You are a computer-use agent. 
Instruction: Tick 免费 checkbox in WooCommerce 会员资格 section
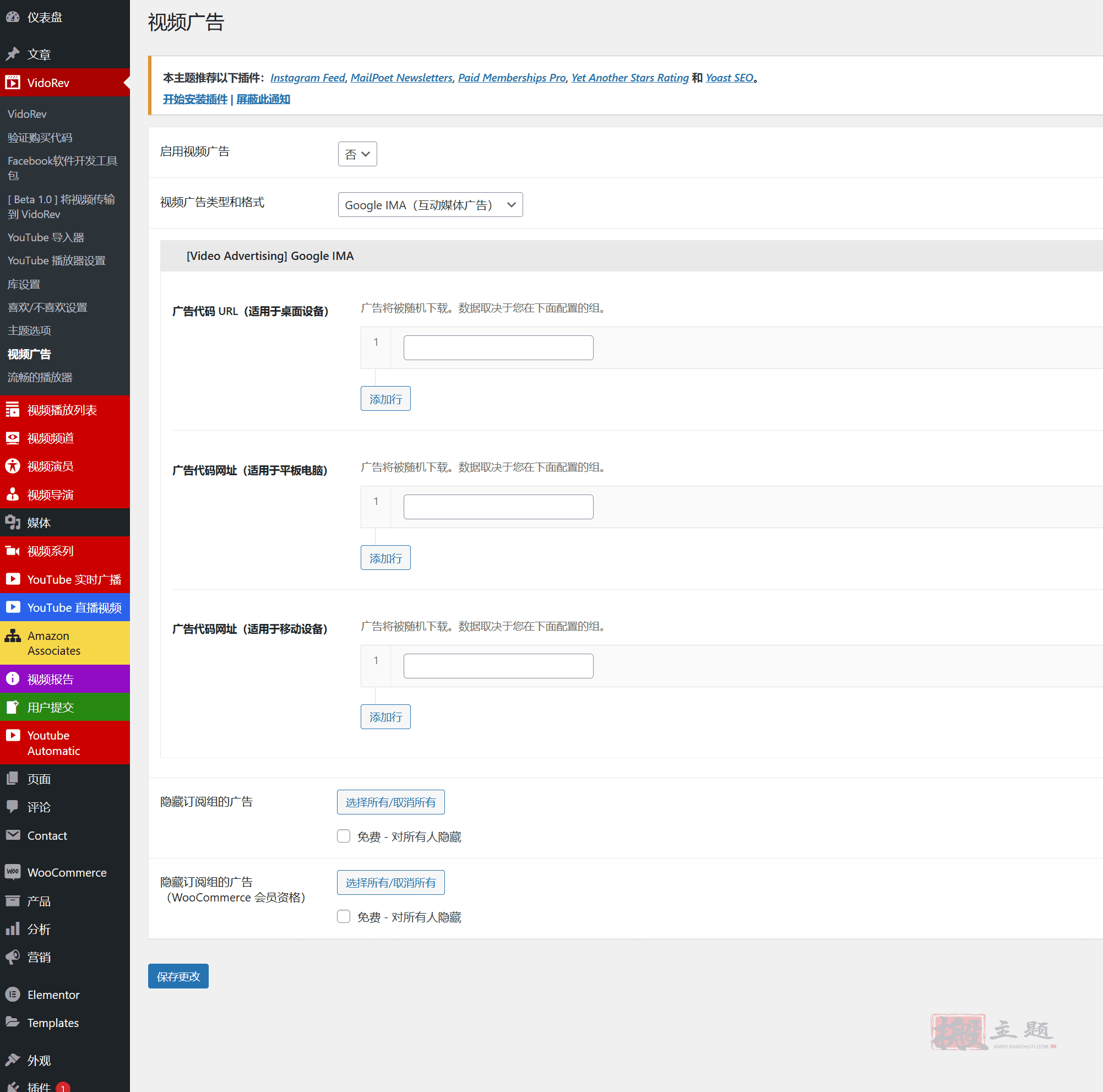[x=344, y=917]
